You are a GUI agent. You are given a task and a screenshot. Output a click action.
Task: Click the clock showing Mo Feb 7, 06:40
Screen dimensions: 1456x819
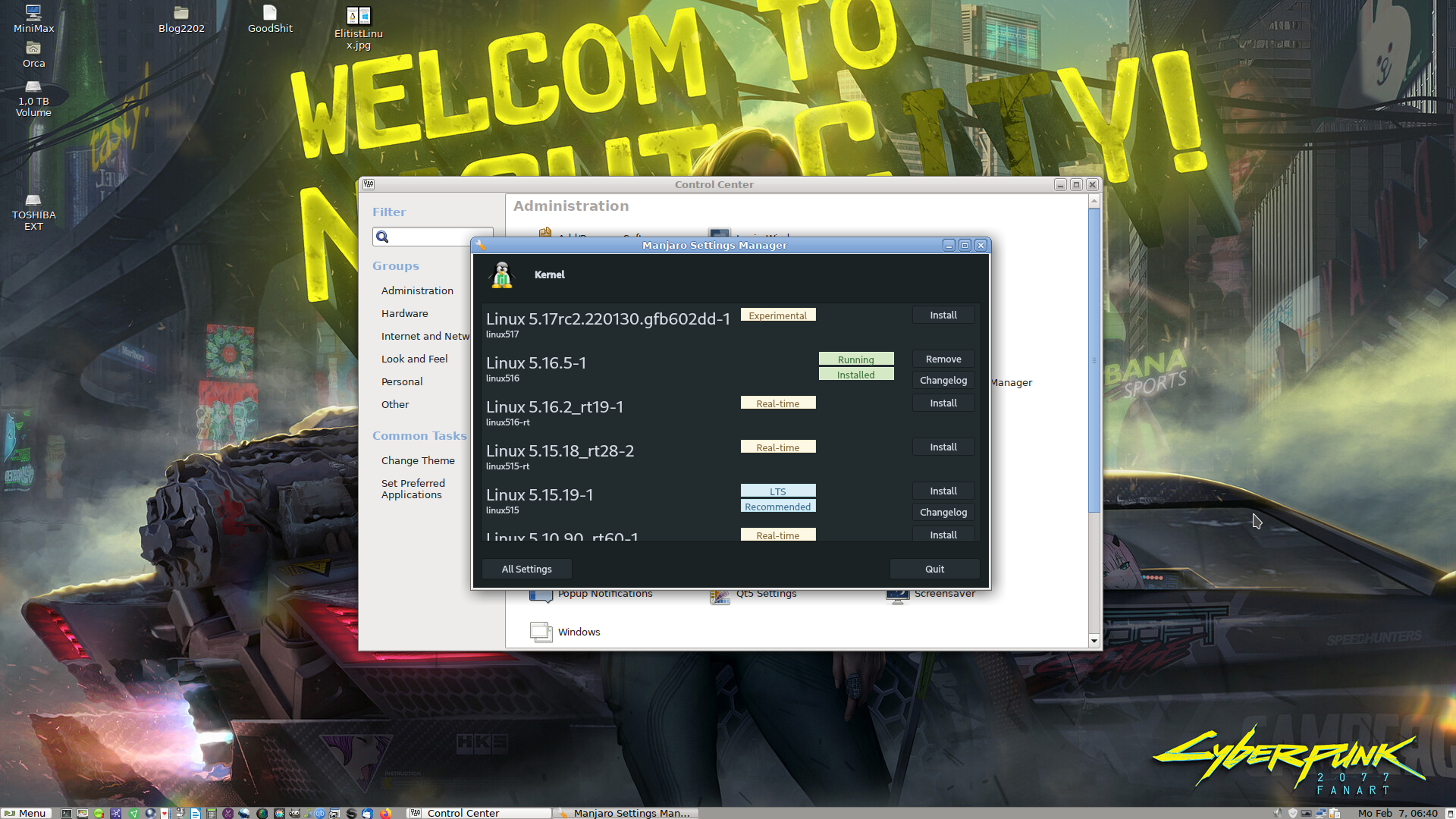click(1398, 813)
